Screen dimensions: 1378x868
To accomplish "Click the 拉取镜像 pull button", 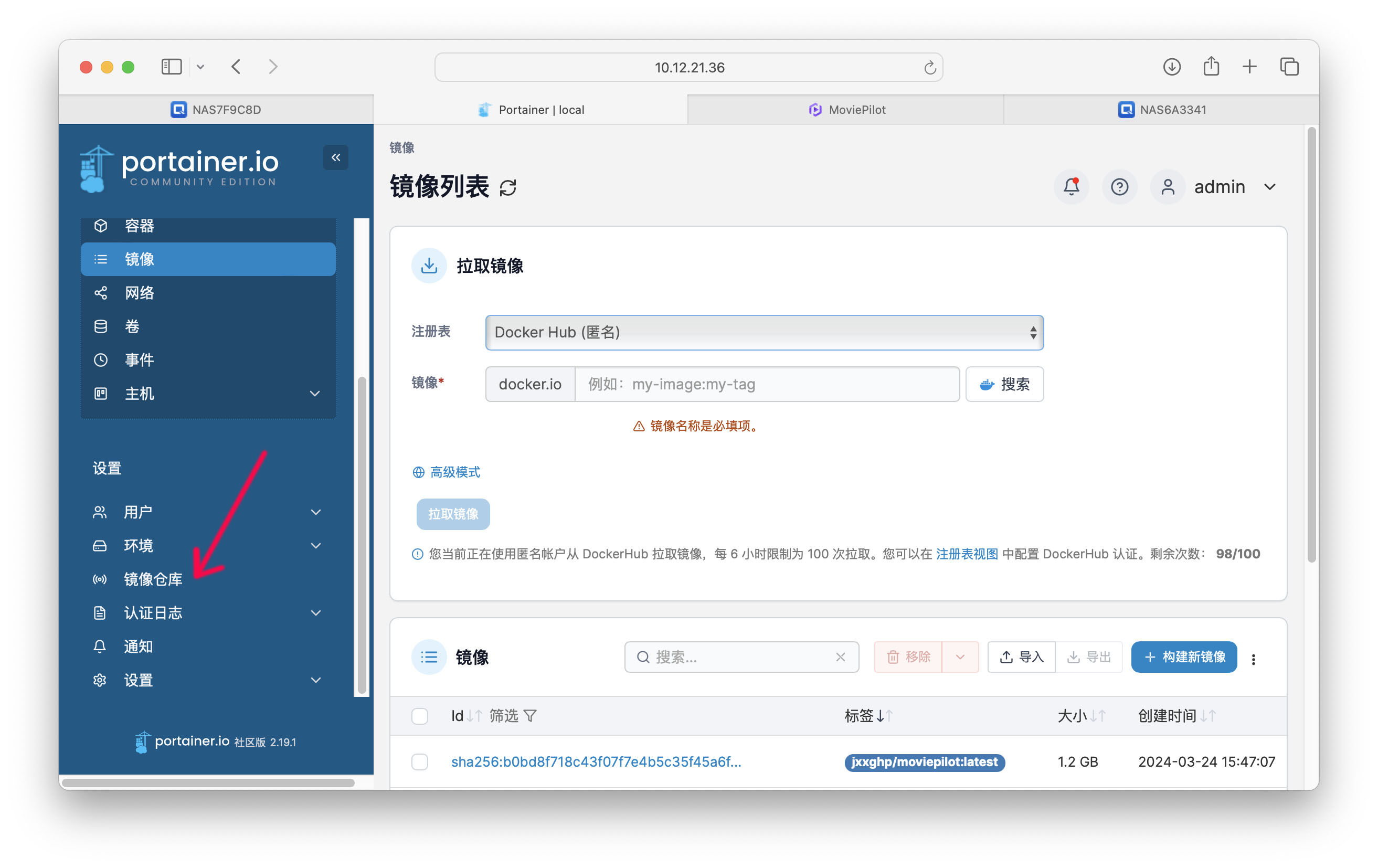I will click(x=453, y=514).
